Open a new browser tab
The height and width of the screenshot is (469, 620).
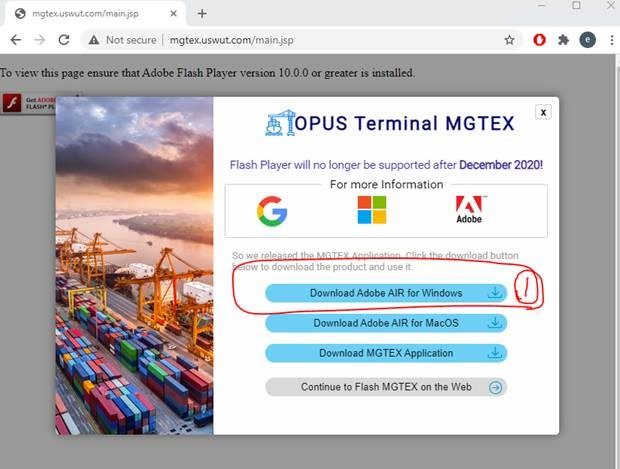202,13
